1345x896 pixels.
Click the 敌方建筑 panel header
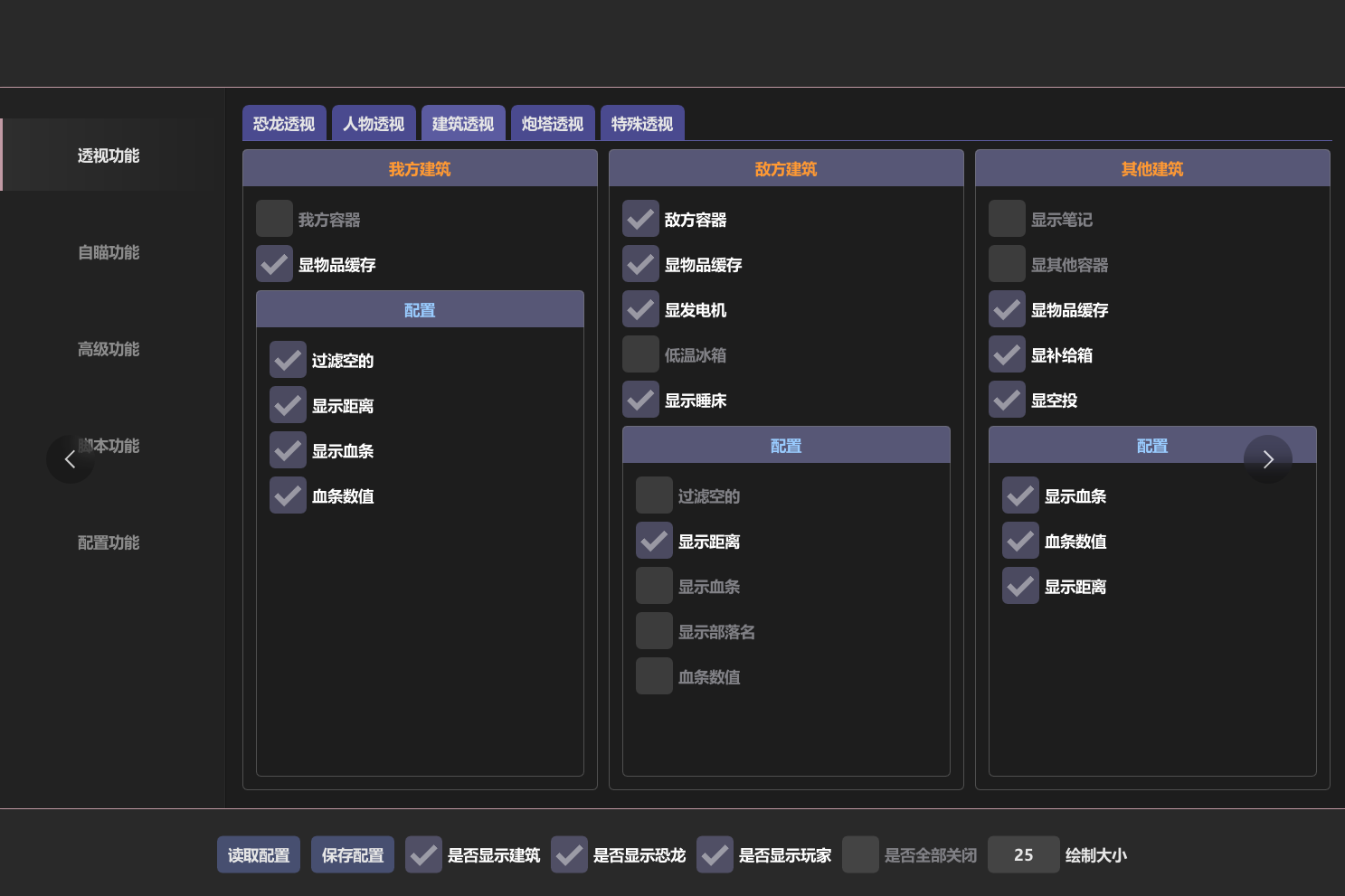click(786, 168)
